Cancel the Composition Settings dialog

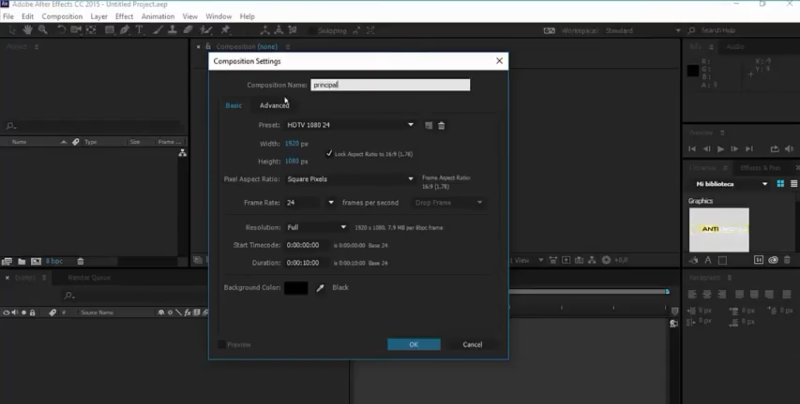pyautogui.click(x=472, y=345)
